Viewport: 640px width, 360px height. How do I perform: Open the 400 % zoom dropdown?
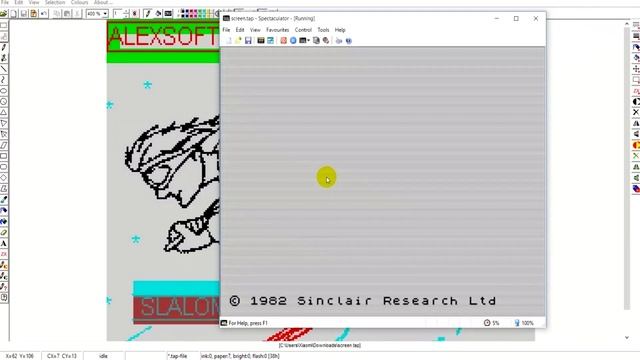click(x=105, y=14)
